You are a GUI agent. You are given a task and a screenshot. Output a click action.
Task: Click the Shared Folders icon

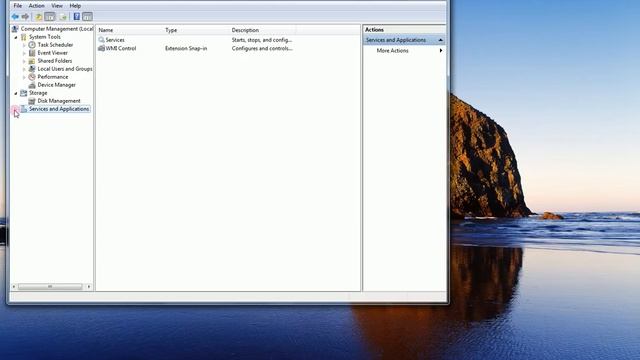click(x=32, y=61)
